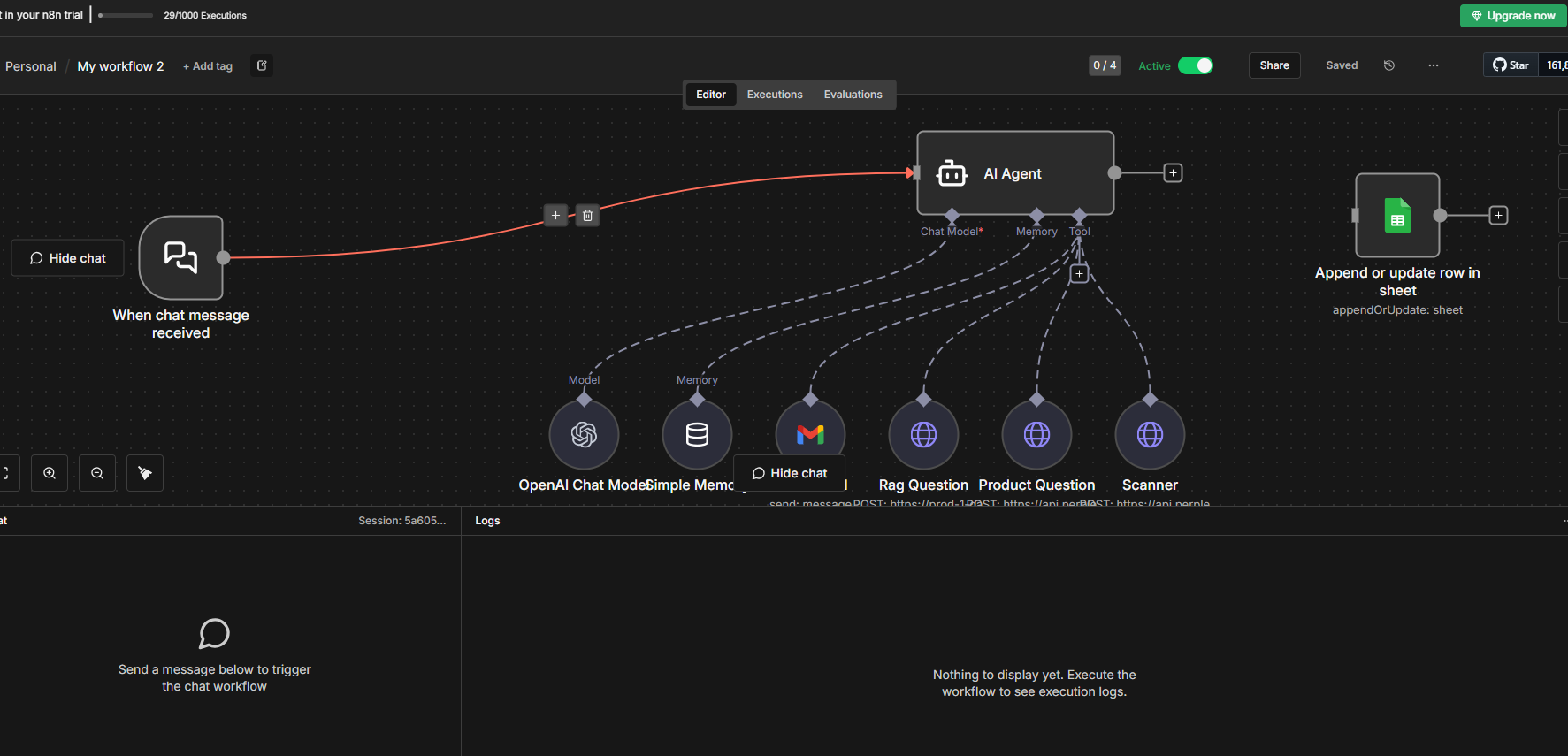
Task: Open the Personal project breadcrumb
Action: pos(31,66)
